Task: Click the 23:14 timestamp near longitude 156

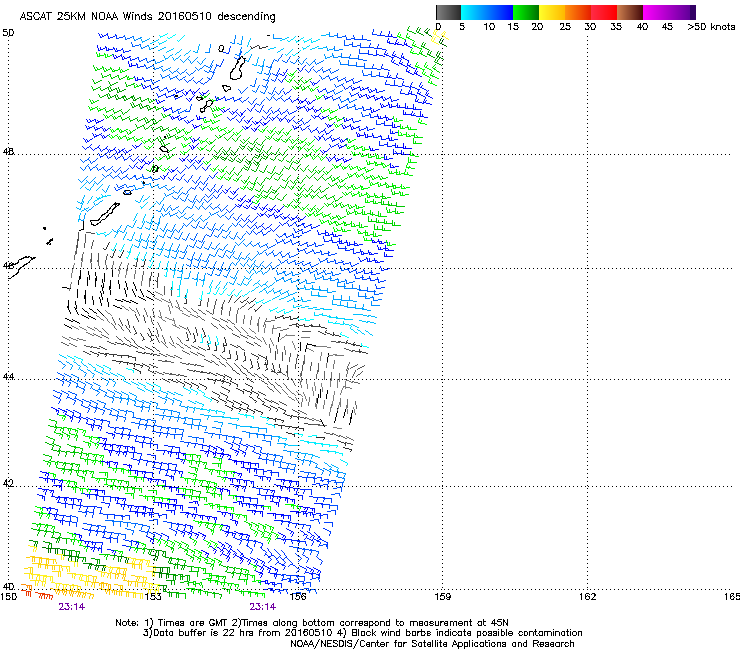Action: pyautogui.click(x=263, y=607)
